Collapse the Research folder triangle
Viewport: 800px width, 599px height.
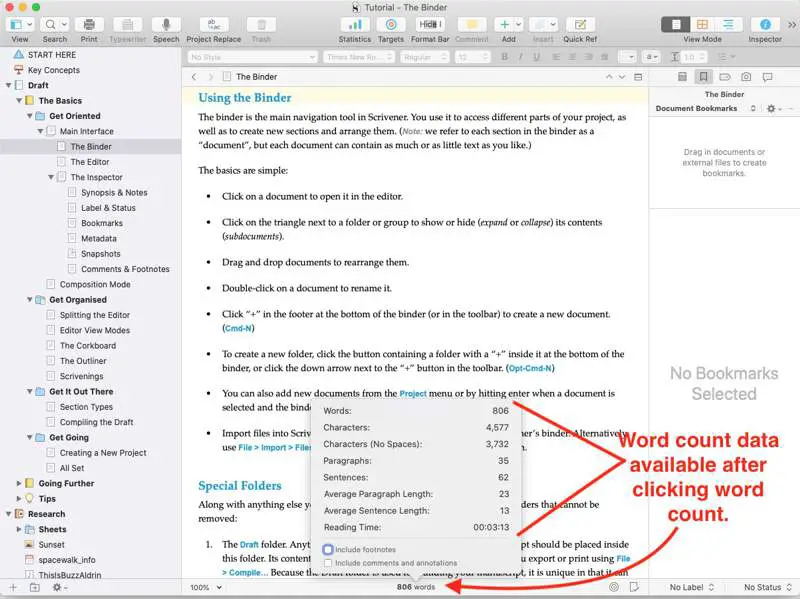tap(9, 514)
